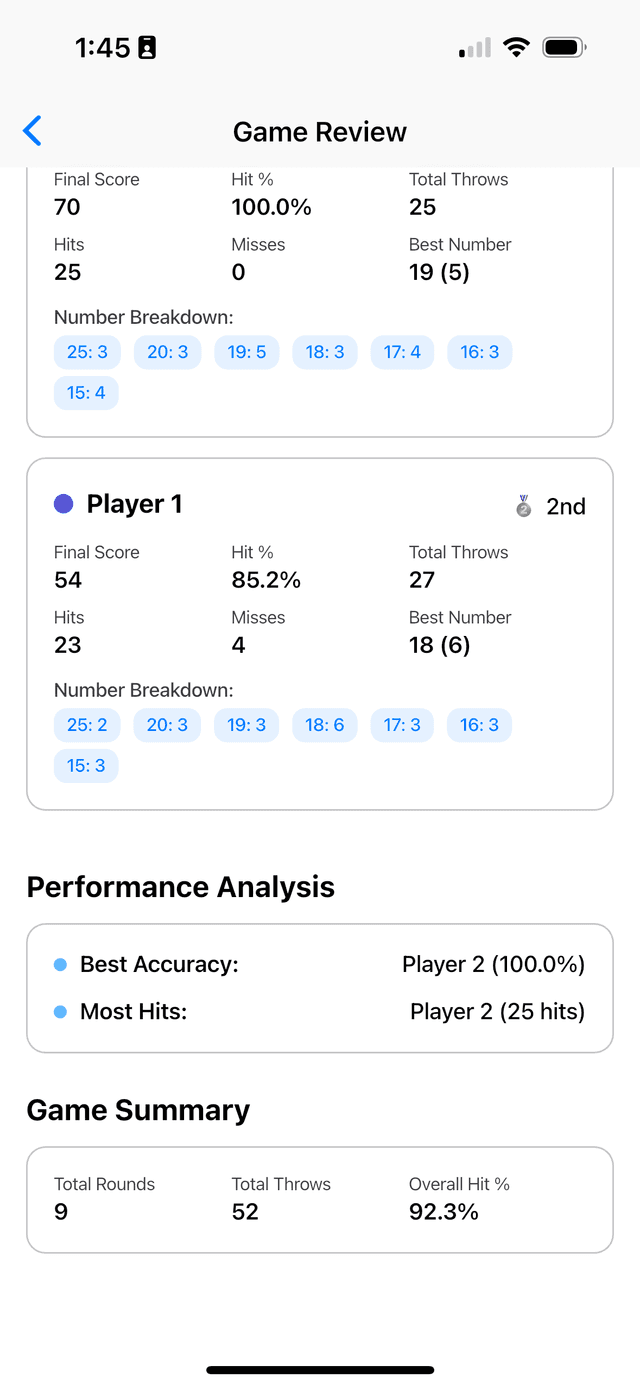Tap Player 1's '15: 3' breakdown chip
Image resolution: width=640 pixels, height=1387 pixels.
(86, 766)
